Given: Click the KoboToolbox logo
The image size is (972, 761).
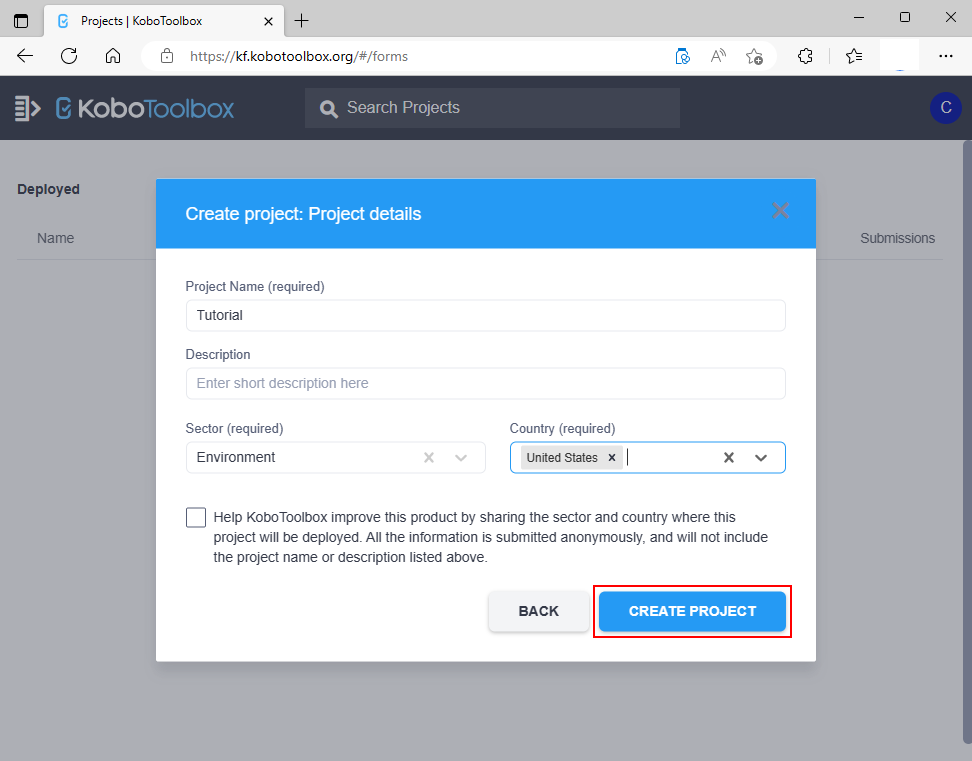Looking at the screenshot, I should point(145,108).
